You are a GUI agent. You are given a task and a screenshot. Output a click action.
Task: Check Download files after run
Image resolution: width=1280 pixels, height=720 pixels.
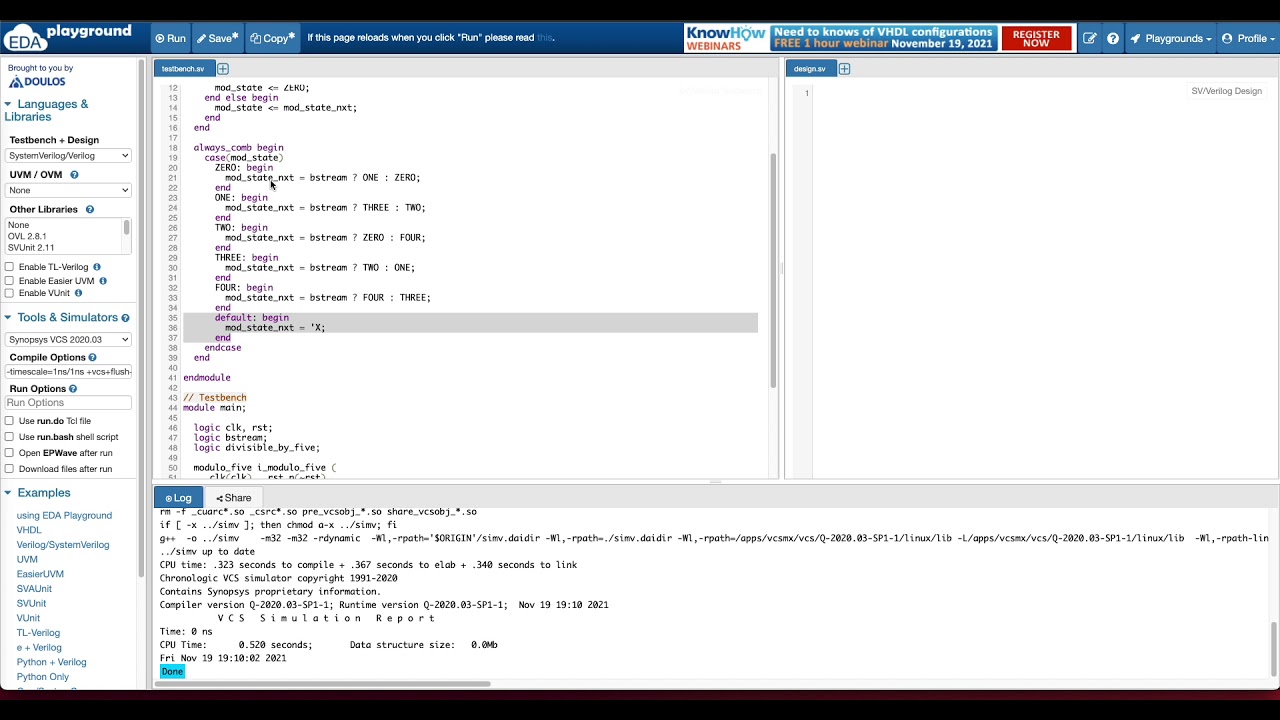click(9, 469)
